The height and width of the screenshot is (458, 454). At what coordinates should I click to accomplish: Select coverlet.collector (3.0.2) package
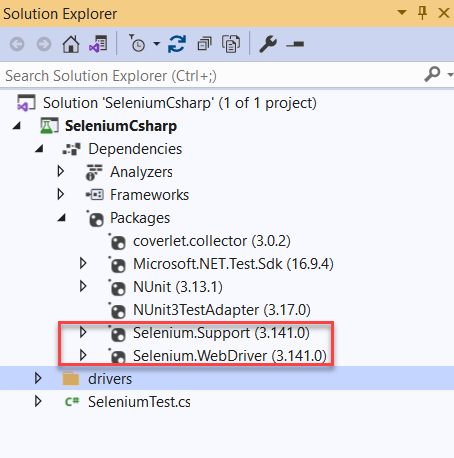click(212, 241)
